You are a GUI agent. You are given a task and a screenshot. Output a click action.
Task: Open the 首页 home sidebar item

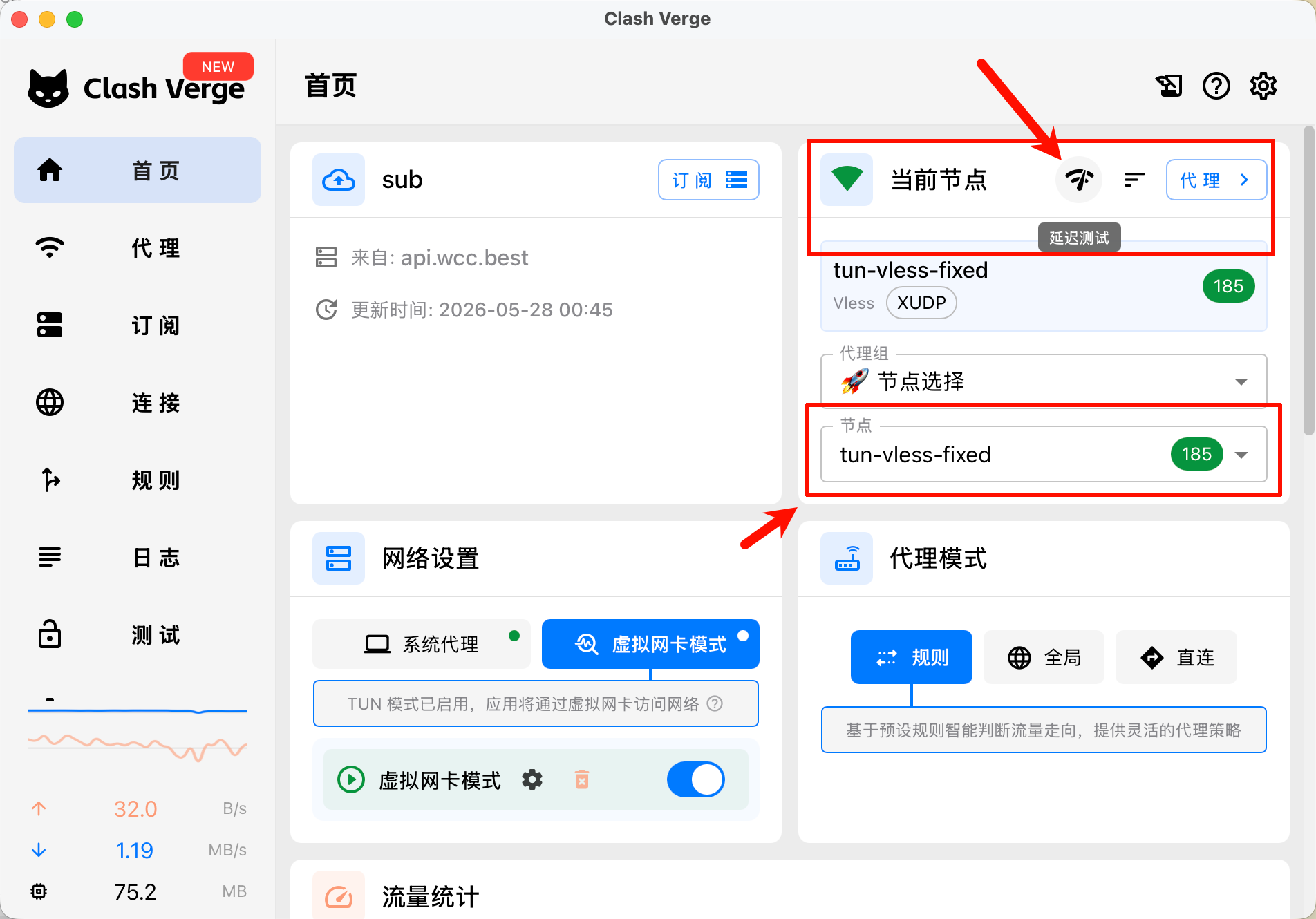pyautogui.click(x=138, y=170)
